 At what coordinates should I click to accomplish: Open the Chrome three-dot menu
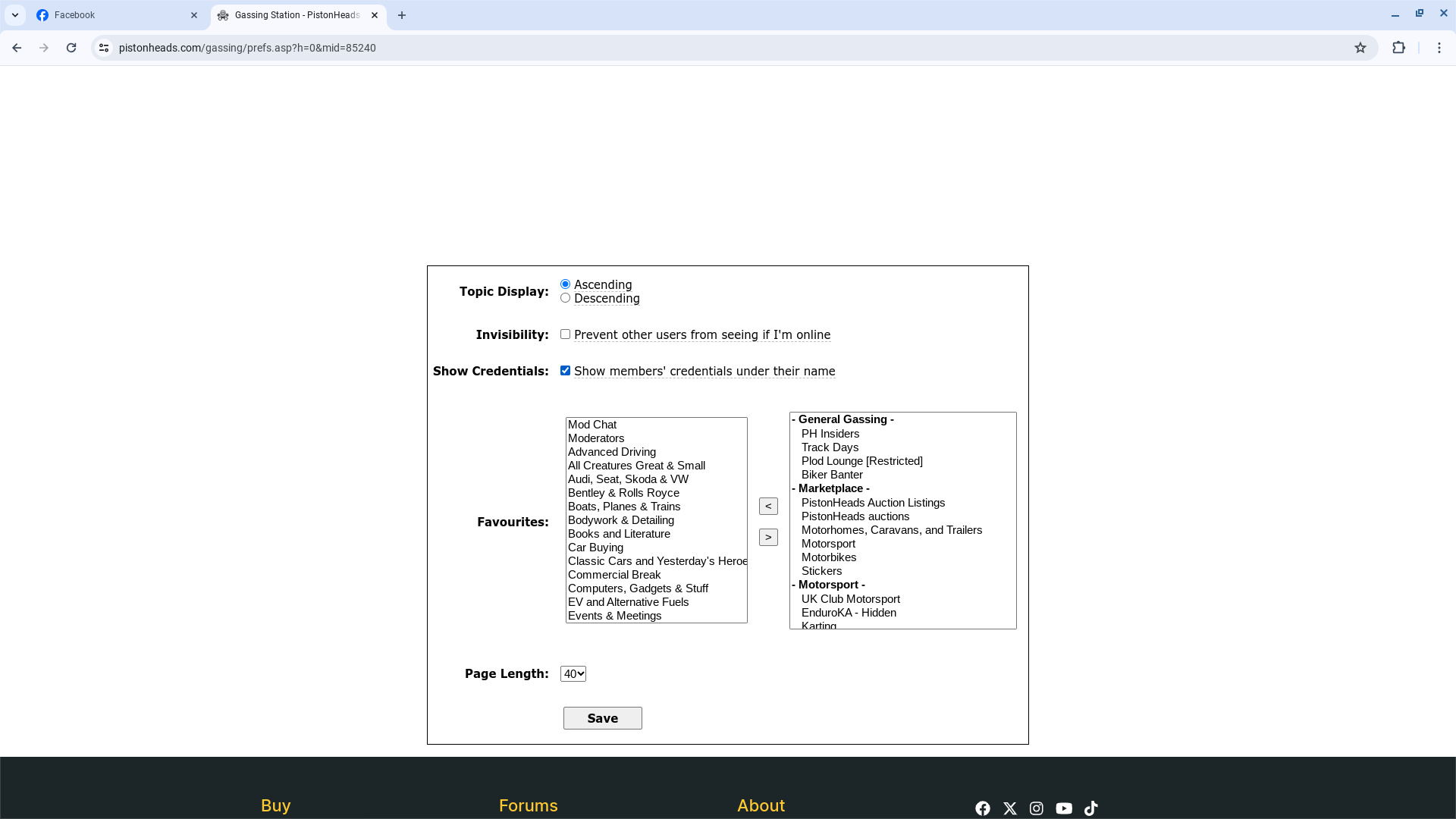click(1439, 48)
